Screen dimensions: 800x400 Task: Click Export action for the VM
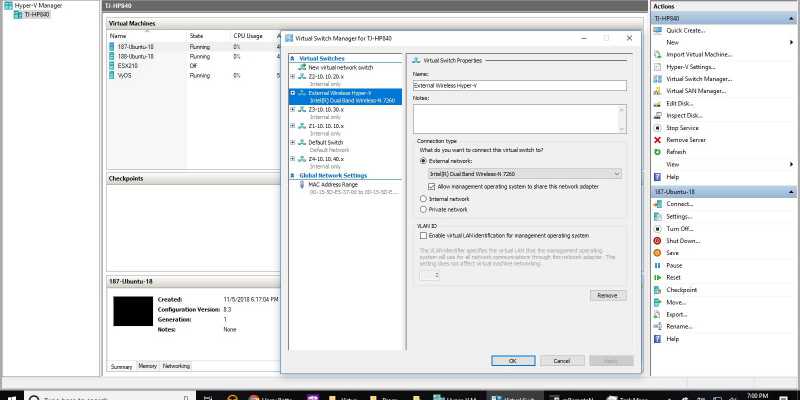click(x=677, y=314)
